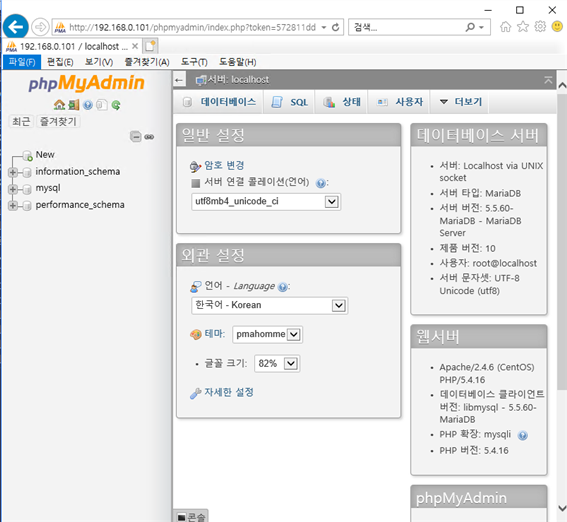Open the 더보기 more menu dropdown
The height and width of the screenshot is (522, 567).
click(461, 102)
